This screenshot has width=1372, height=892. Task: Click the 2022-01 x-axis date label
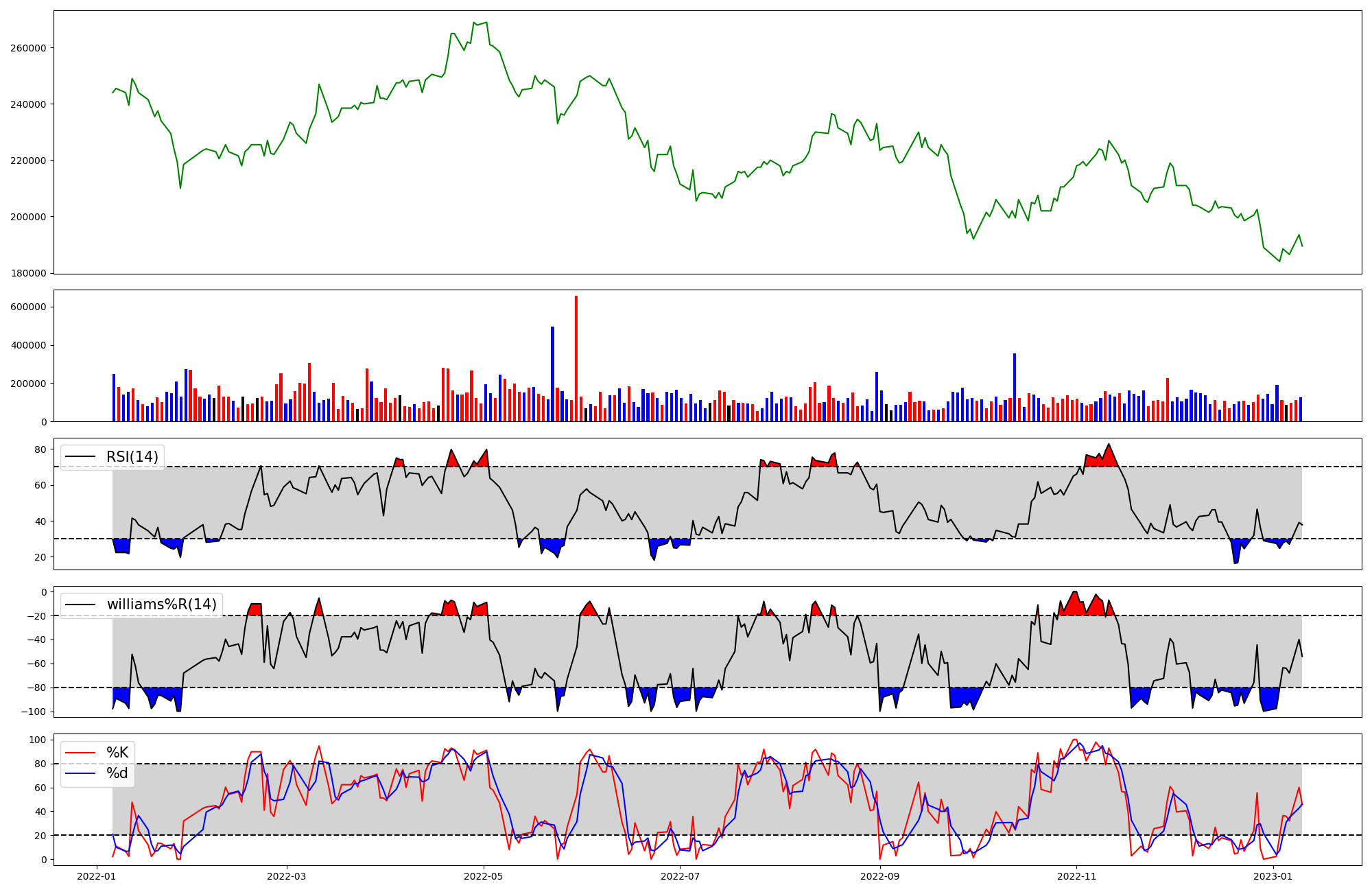(97, 876)
